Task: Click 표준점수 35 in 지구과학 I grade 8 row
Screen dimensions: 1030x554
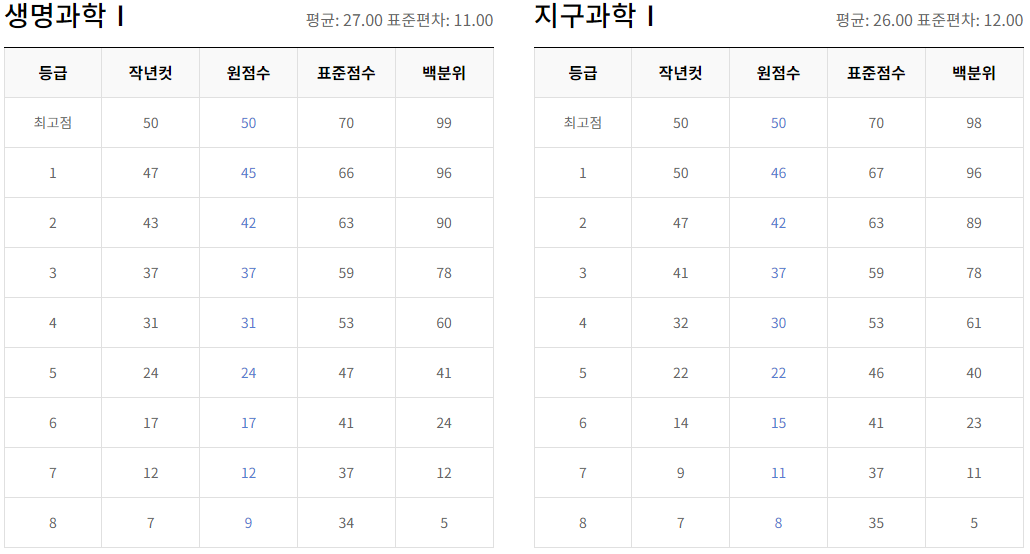Action: 876,522
